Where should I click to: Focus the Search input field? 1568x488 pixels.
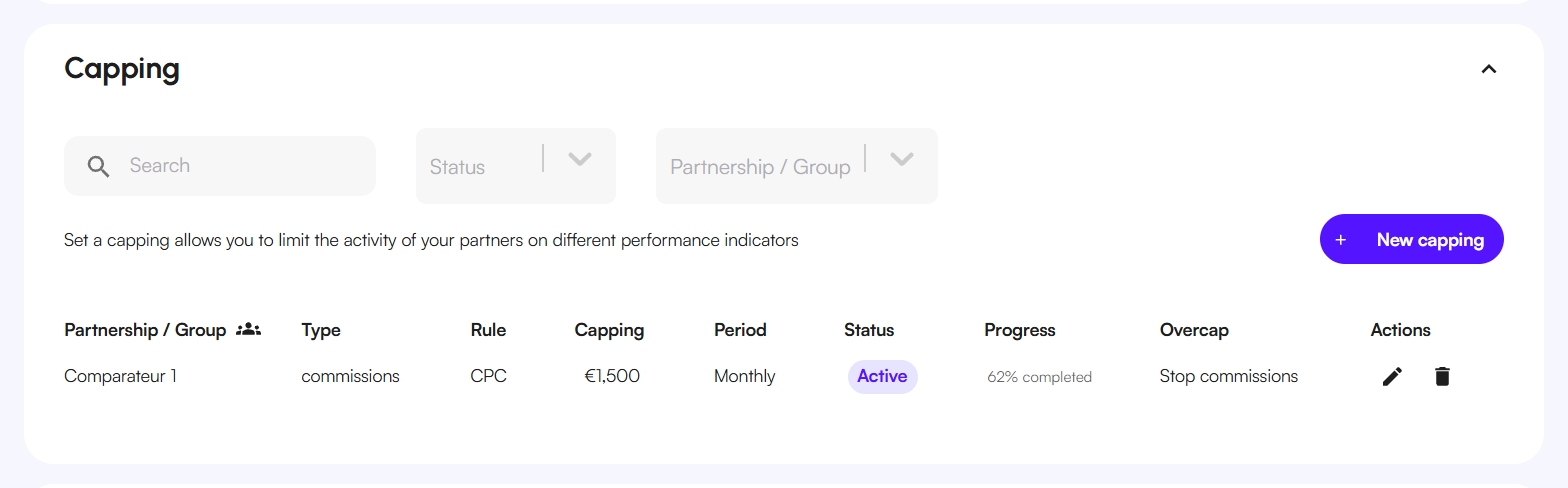[220, 166]
